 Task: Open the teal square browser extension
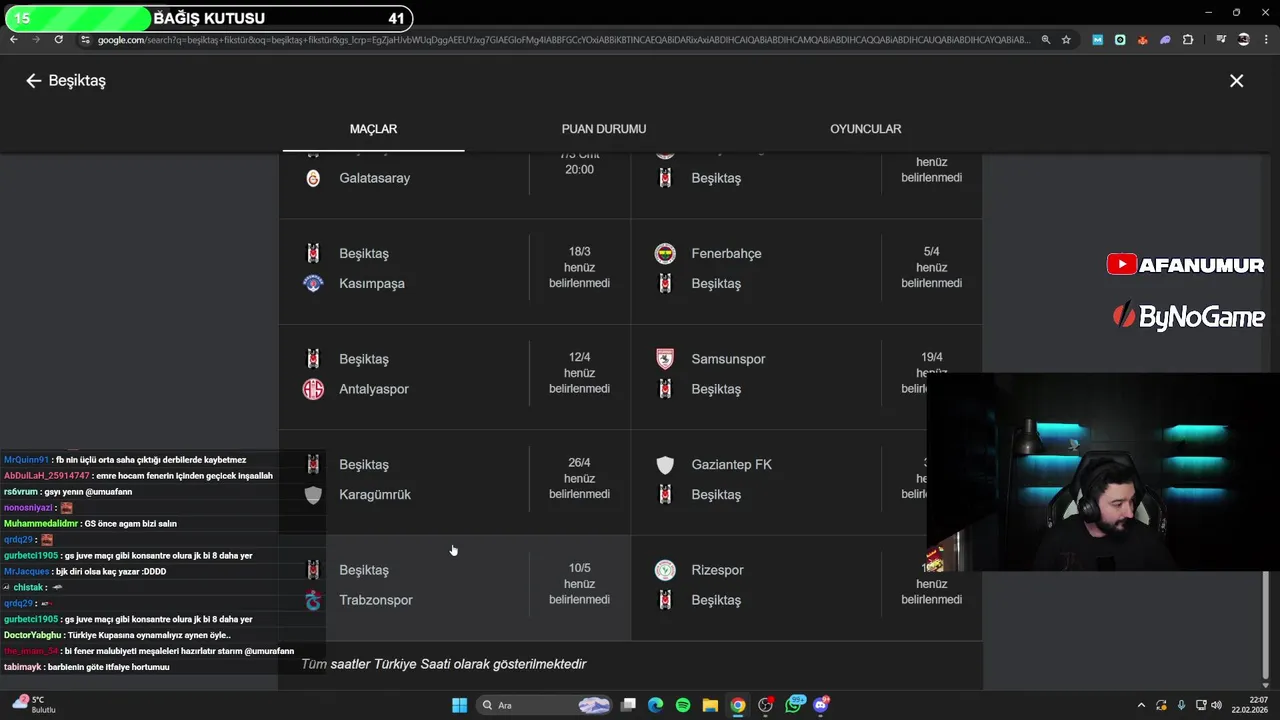pos(1120,40)
